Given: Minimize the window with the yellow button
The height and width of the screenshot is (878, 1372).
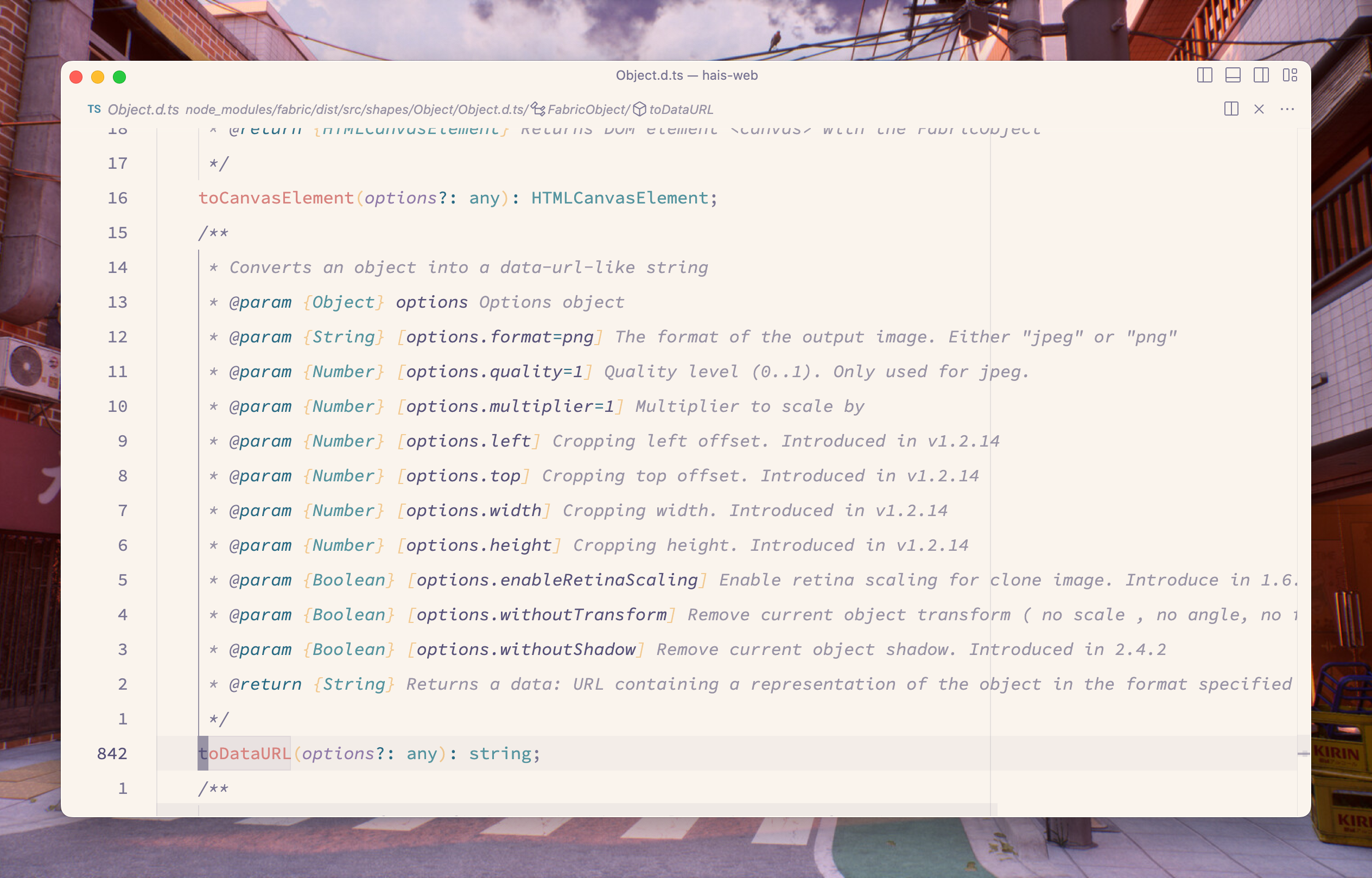Looking at the screenshot, I should point(98,77).
